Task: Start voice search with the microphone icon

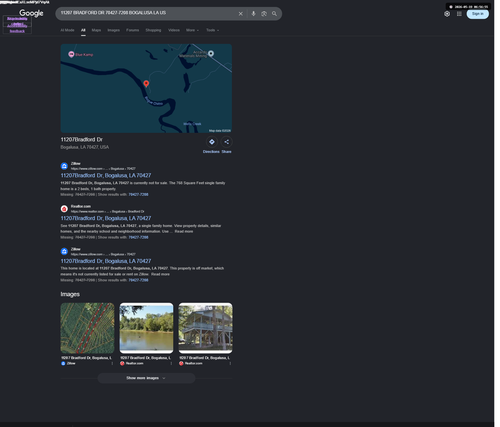Action: point(253,14)
